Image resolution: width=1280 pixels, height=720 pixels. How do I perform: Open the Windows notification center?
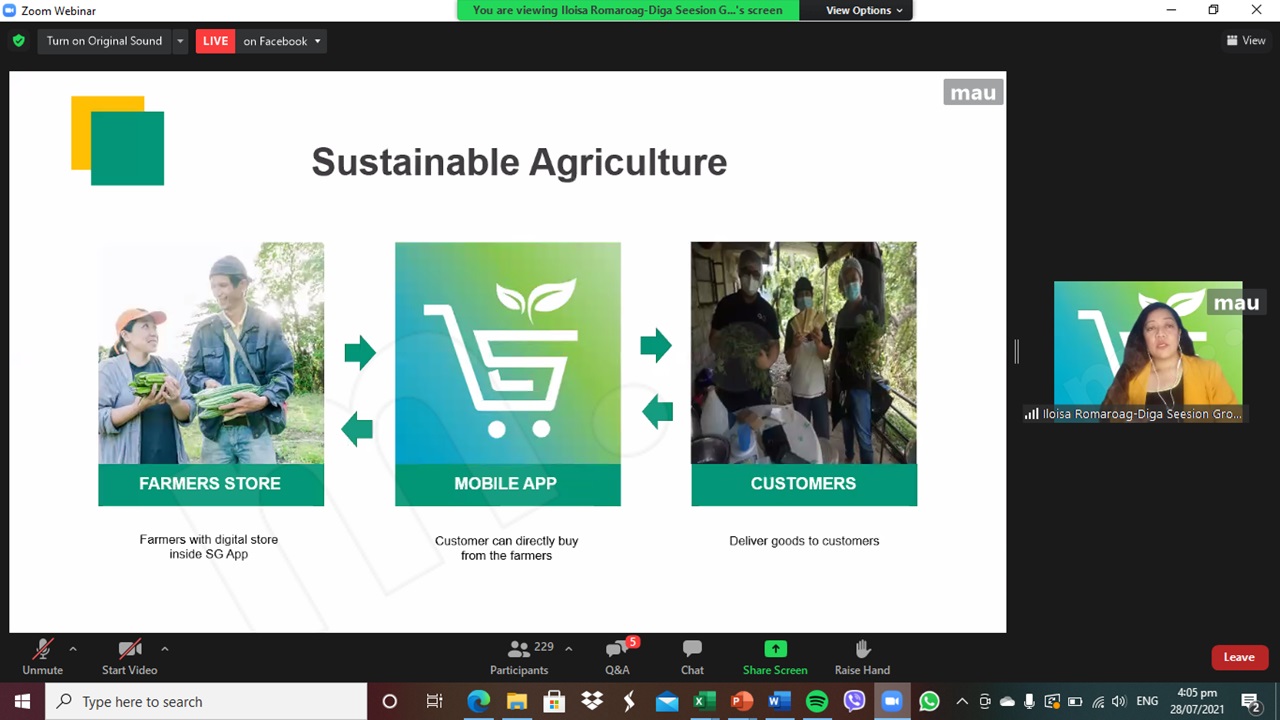(1250, 701)
